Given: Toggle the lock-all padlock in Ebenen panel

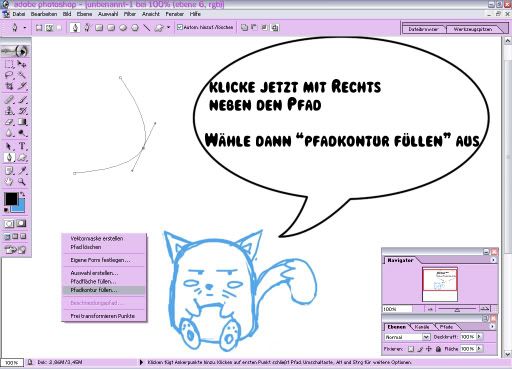Looking at the screenshot, I should 438,349.
